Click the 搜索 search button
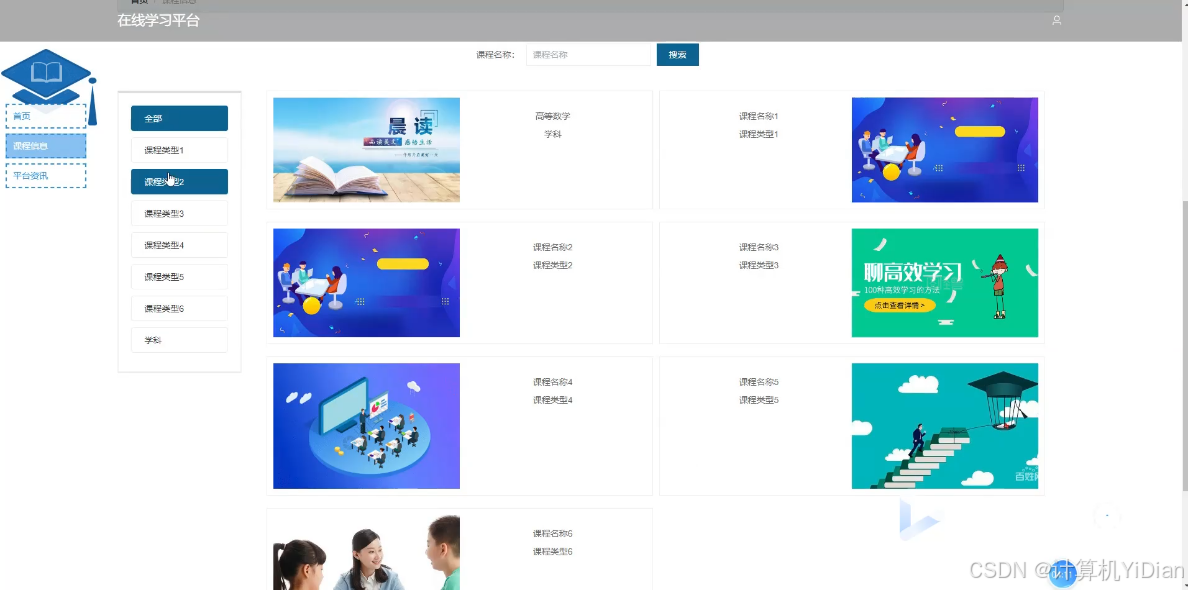The image size is (1188, 590). (677, 55)
